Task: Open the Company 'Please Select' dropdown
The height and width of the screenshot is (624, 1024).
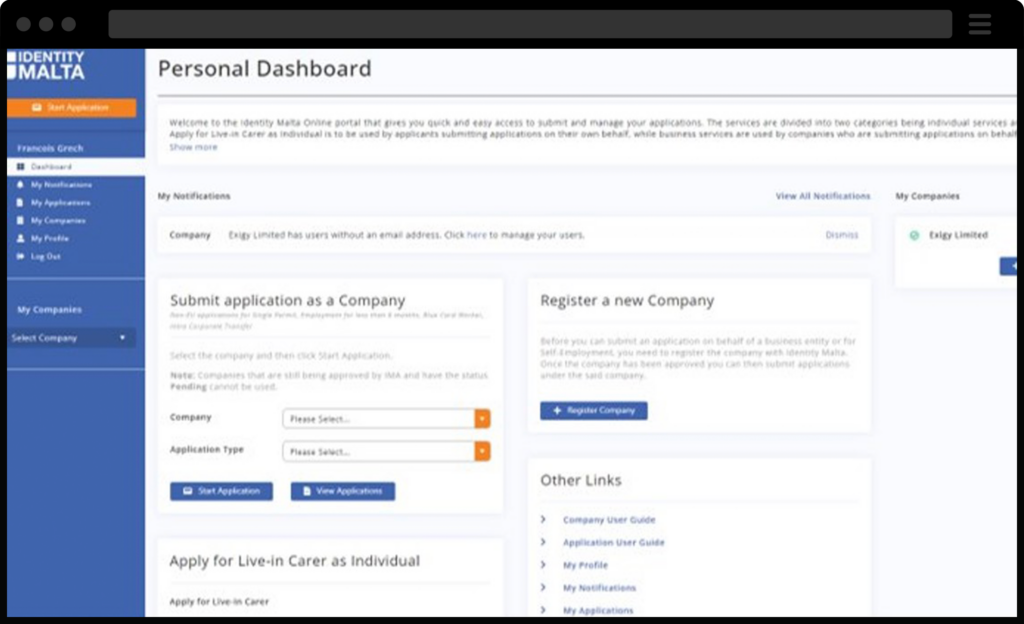Action: click(x=386, y=418)
